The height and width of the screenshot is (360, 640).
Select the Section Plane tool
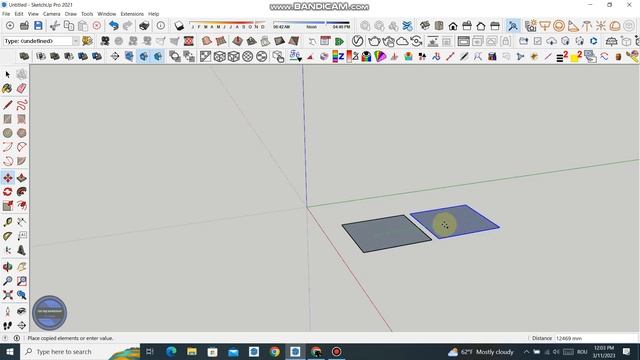tap(22, 325)
